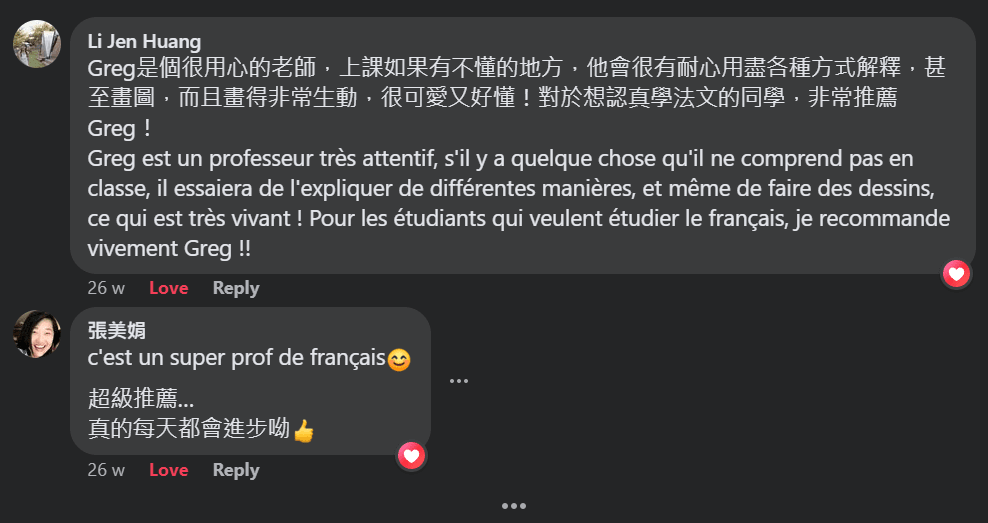Open the 26 w timestamp under 張美娟's comment

106,470
